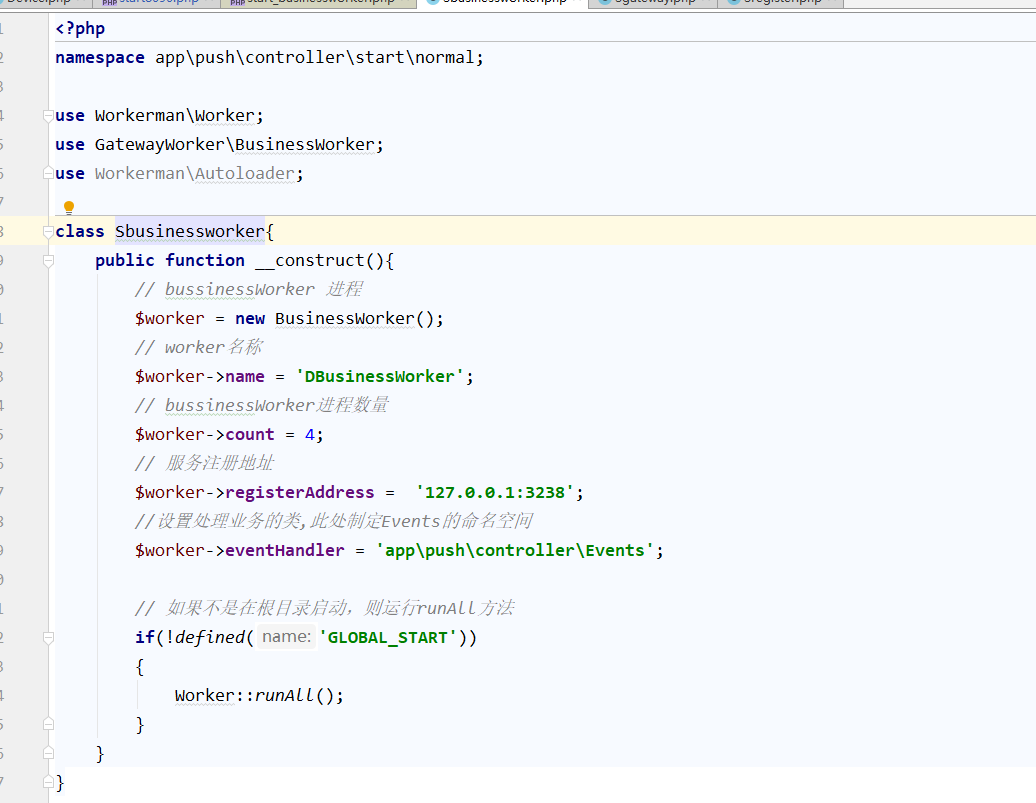Collapse the use imports block
Image resolution: width=1036 pixels, height=803 pixels.
click(x=48, y=116)
